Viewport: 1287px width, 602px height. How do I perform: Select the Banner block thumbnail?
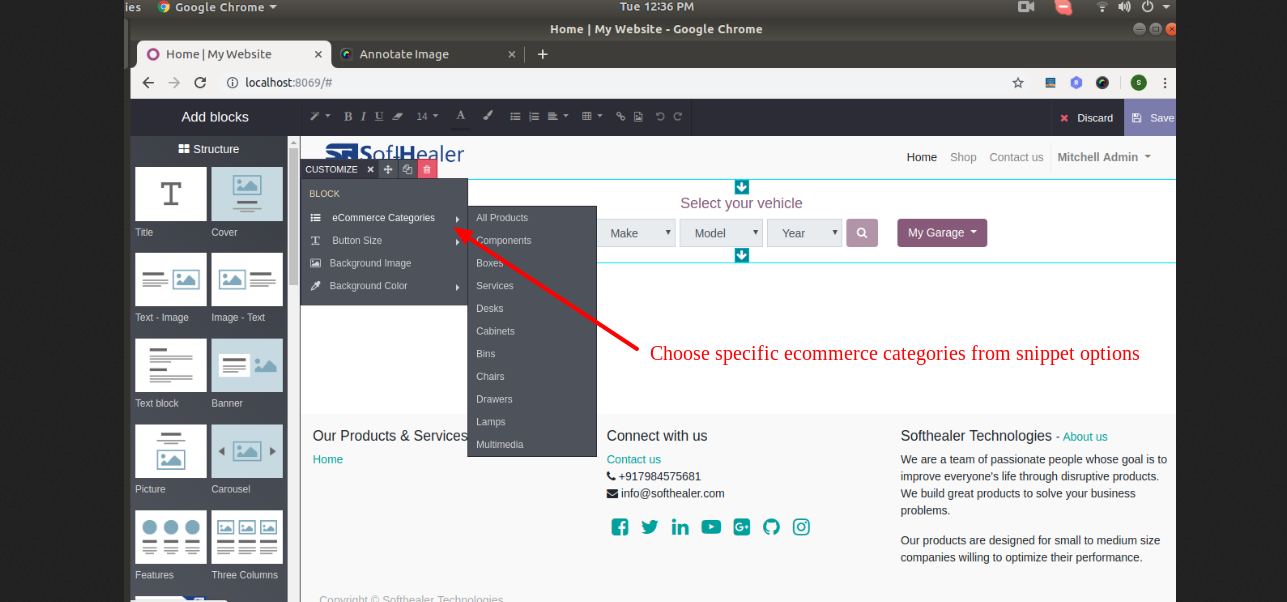[247, 365]
